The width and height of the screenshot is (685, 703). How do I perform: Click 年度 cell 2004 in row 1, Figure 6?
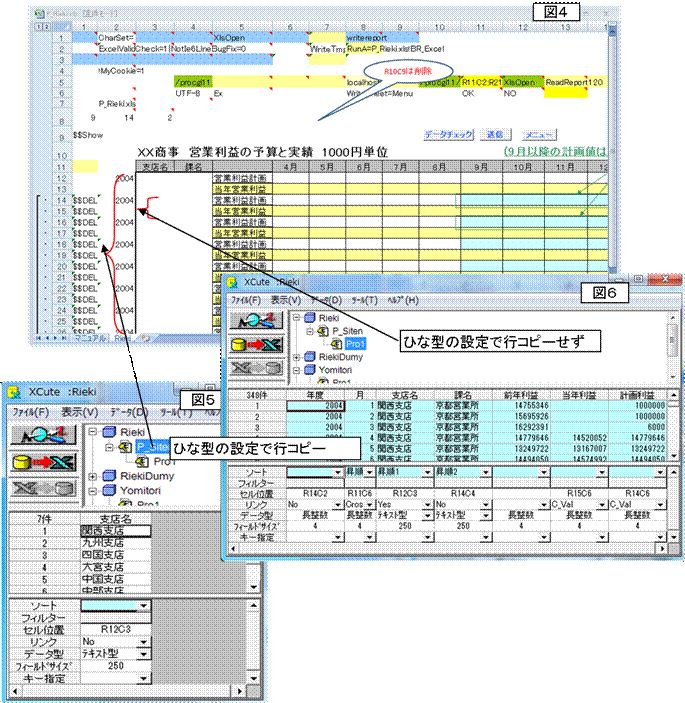(x=315, y=405)
